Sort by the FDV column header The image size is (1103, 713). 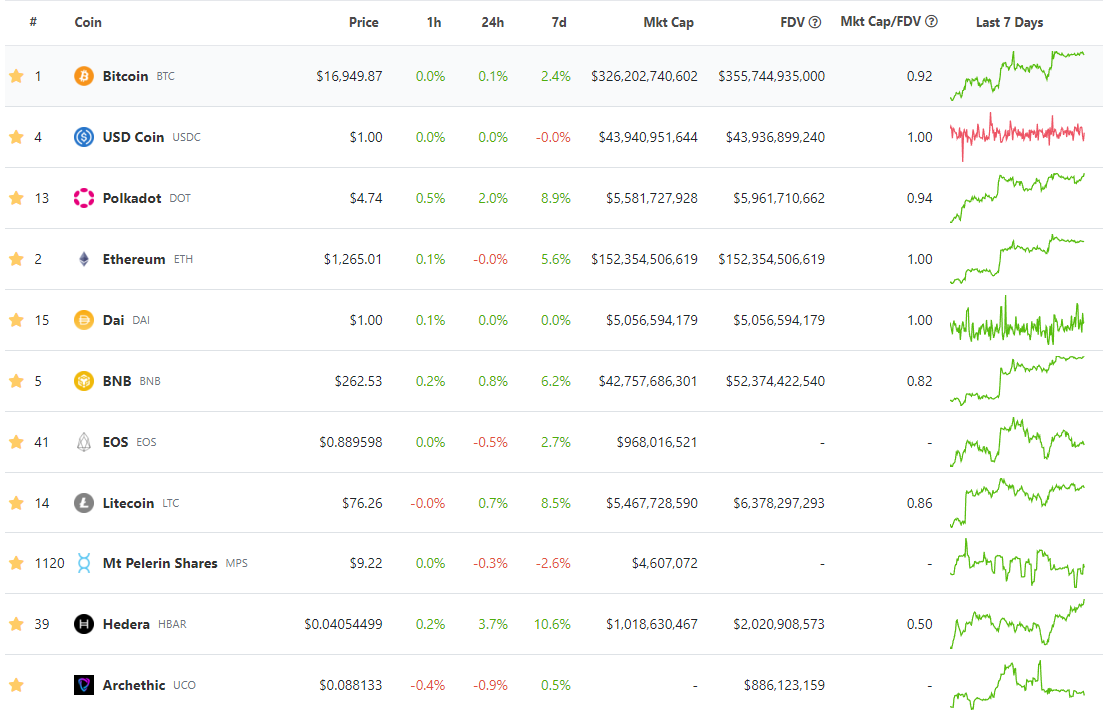point(792,23)
